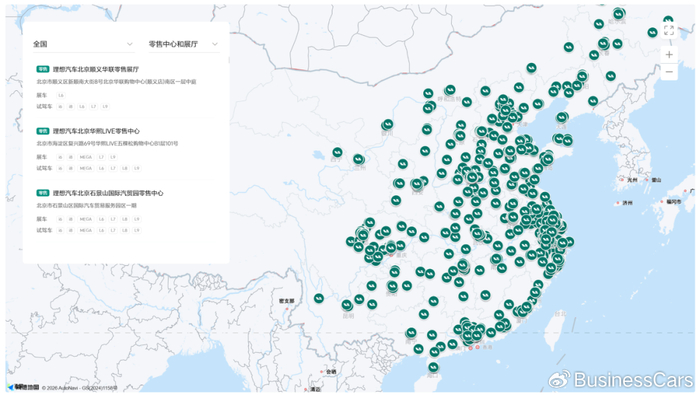Select the westernmost store marker in Yunnan
The height and width of the screenshot is (395, 700).
pyautogui.click(x=319, y=298)
